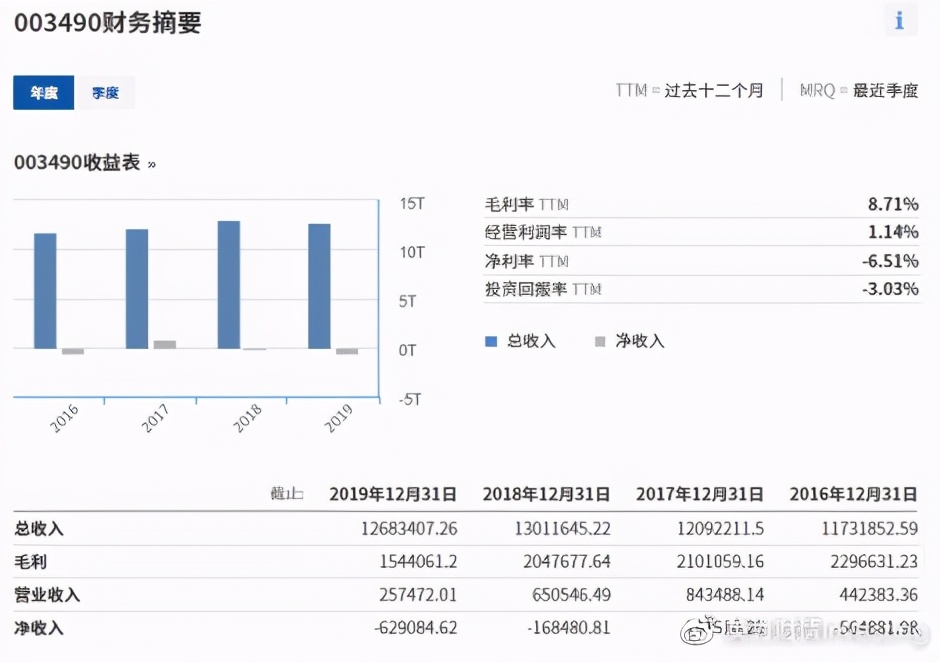Select the 年度 tab
The height and width of the screenshot is (662, 940).
(x=43, y=92)
